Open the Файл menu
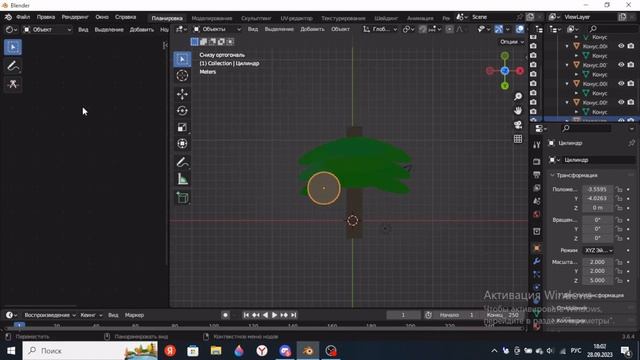The image size is (640, 360). [23, 17]
